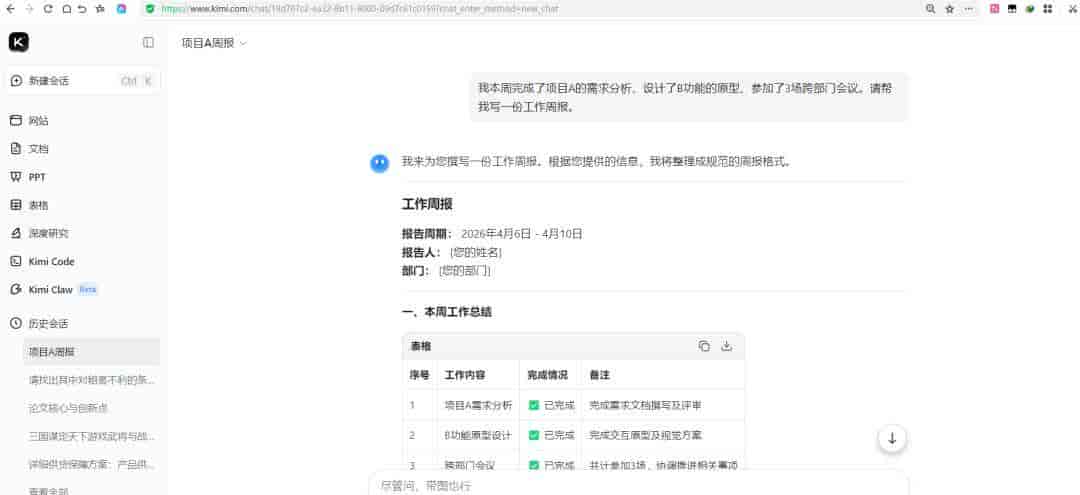Open the Kimi Code menu item
1080x495 pixels.
[85, 262]
